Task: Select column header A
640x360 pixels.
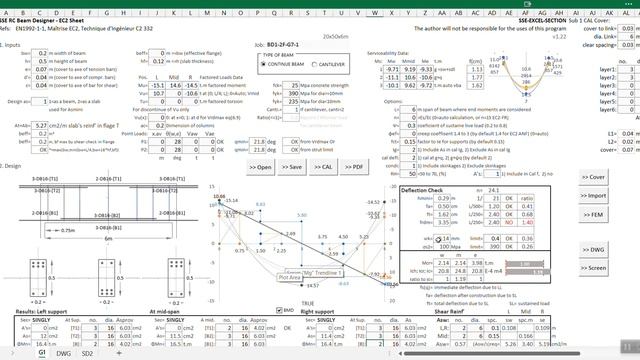Action: click(x=6, y=13)
